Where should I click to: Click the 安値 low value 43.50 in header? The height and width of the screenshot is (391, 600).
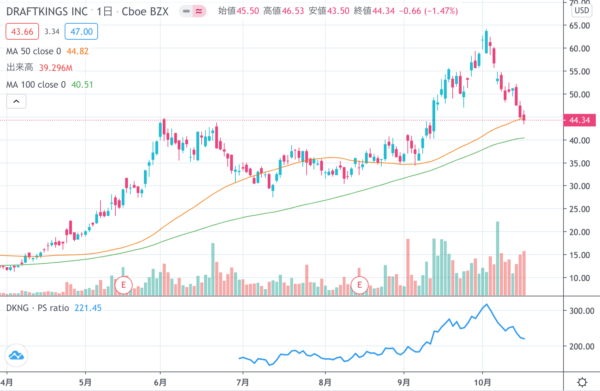tap(338, 11)
